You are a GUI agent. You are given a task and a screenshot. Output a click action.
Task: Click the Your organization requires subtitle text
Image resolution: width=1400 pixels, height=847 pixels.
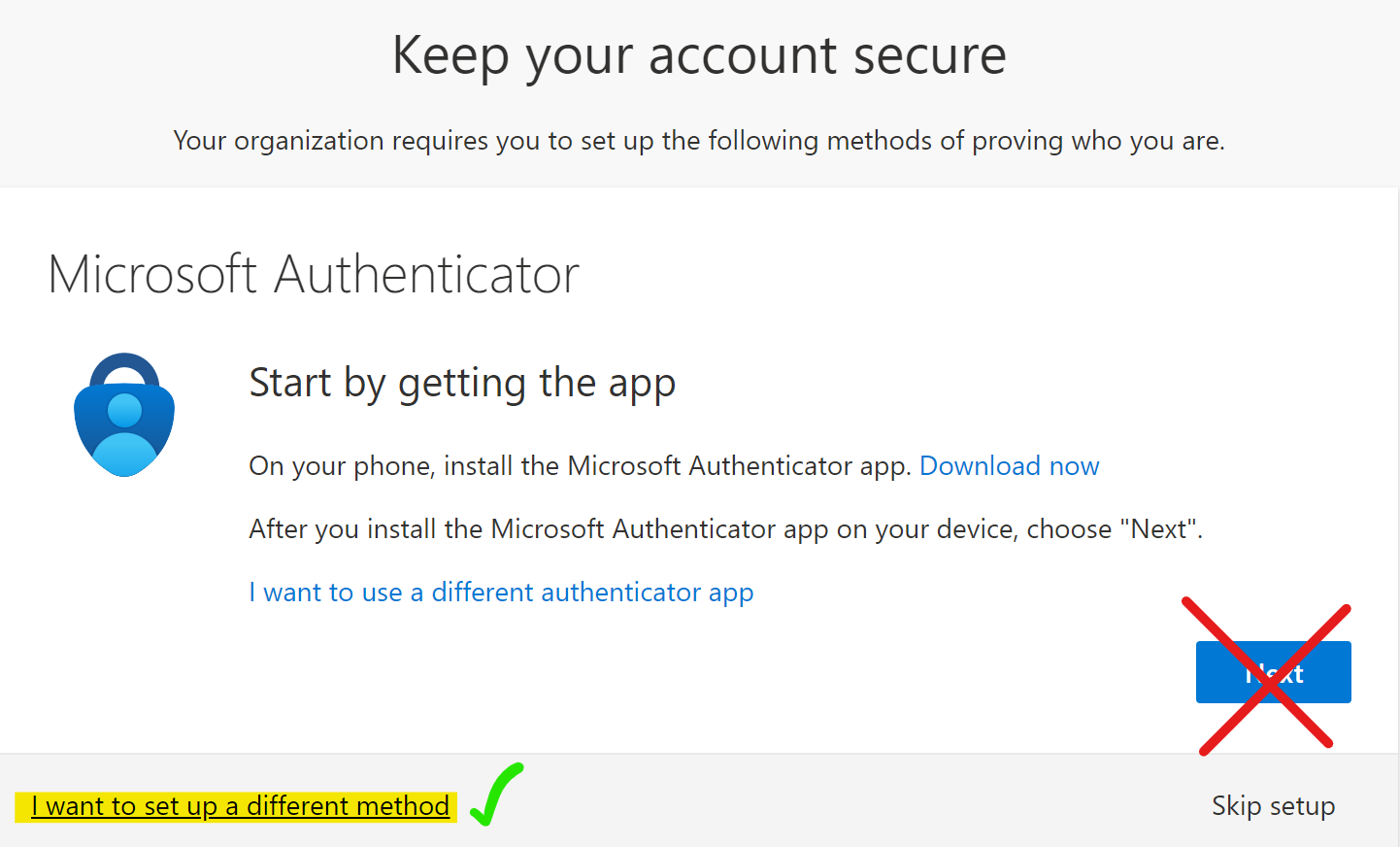tap(699, 141)
